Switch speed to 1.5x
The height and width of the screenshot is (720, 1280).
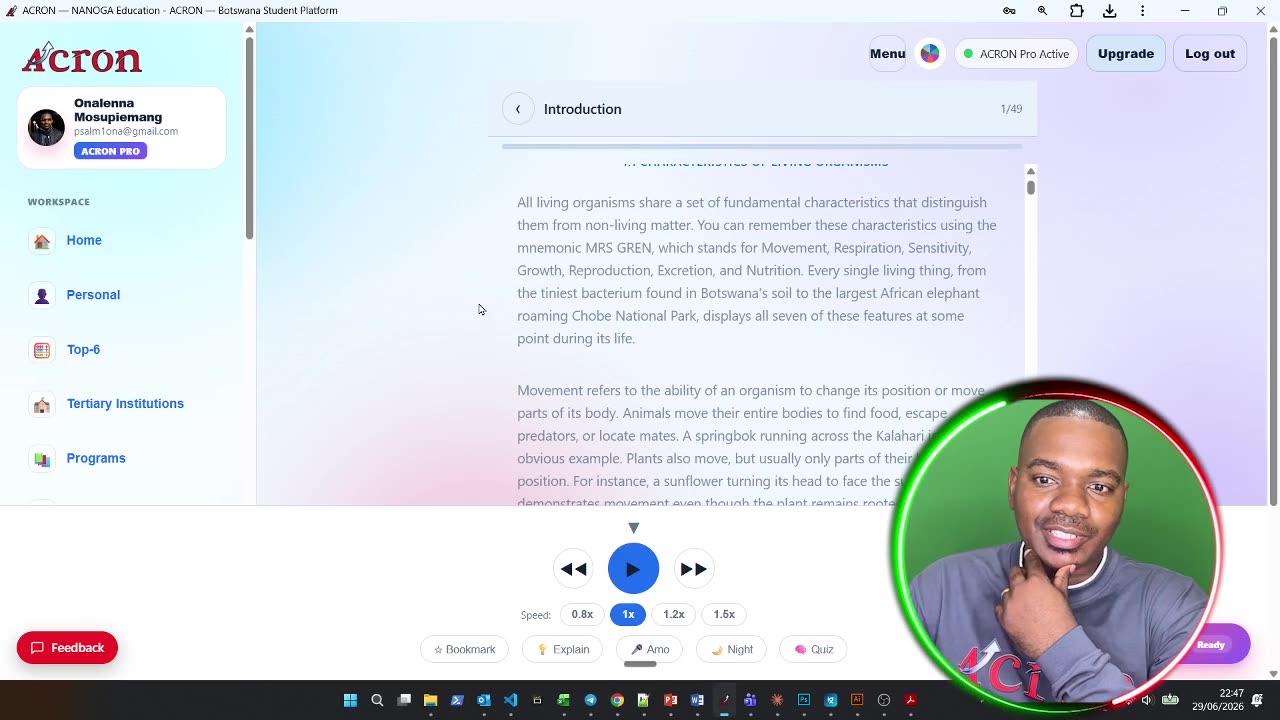click(x=724, y=614)
